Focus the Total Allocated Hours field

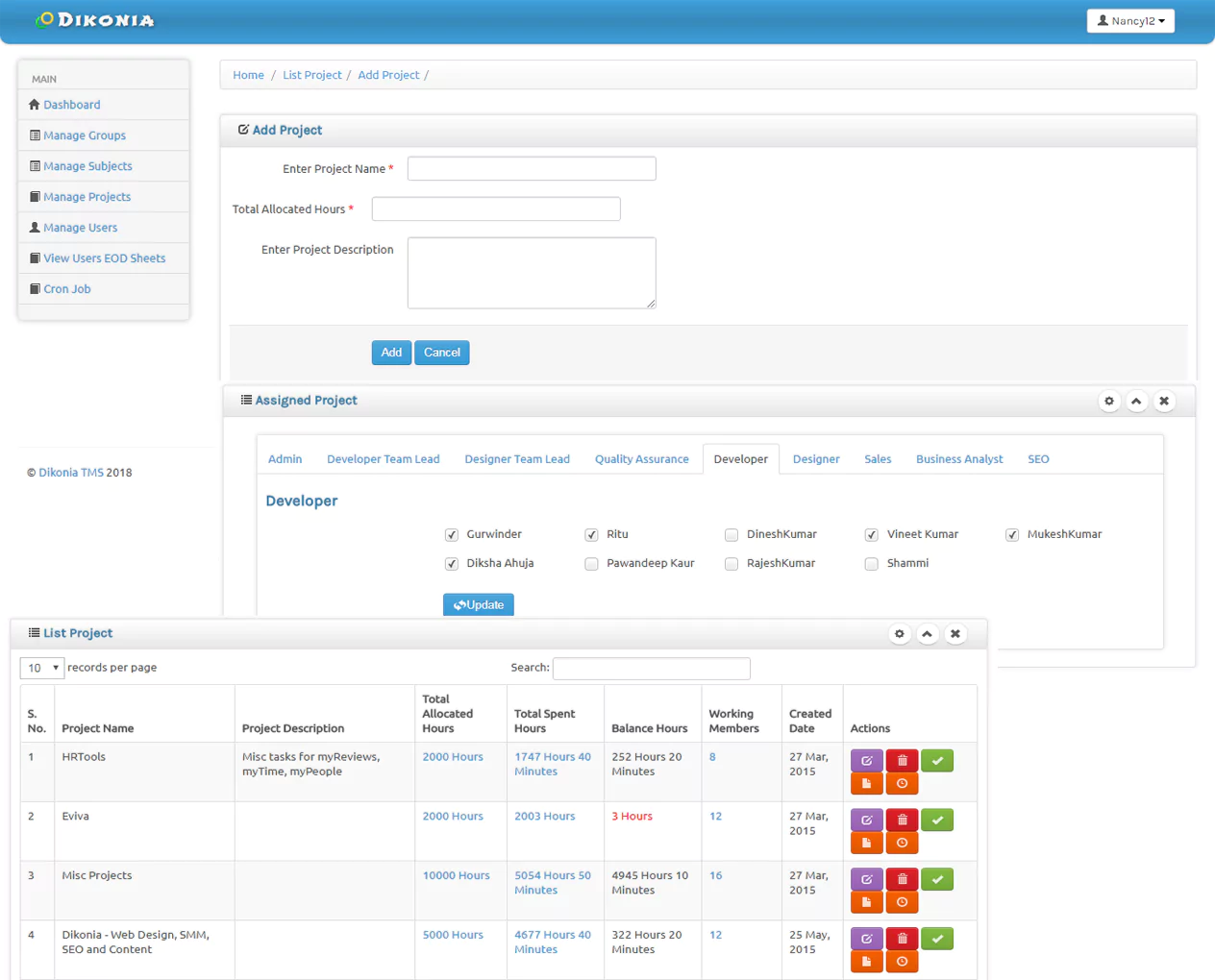click(x=496, y=209)
